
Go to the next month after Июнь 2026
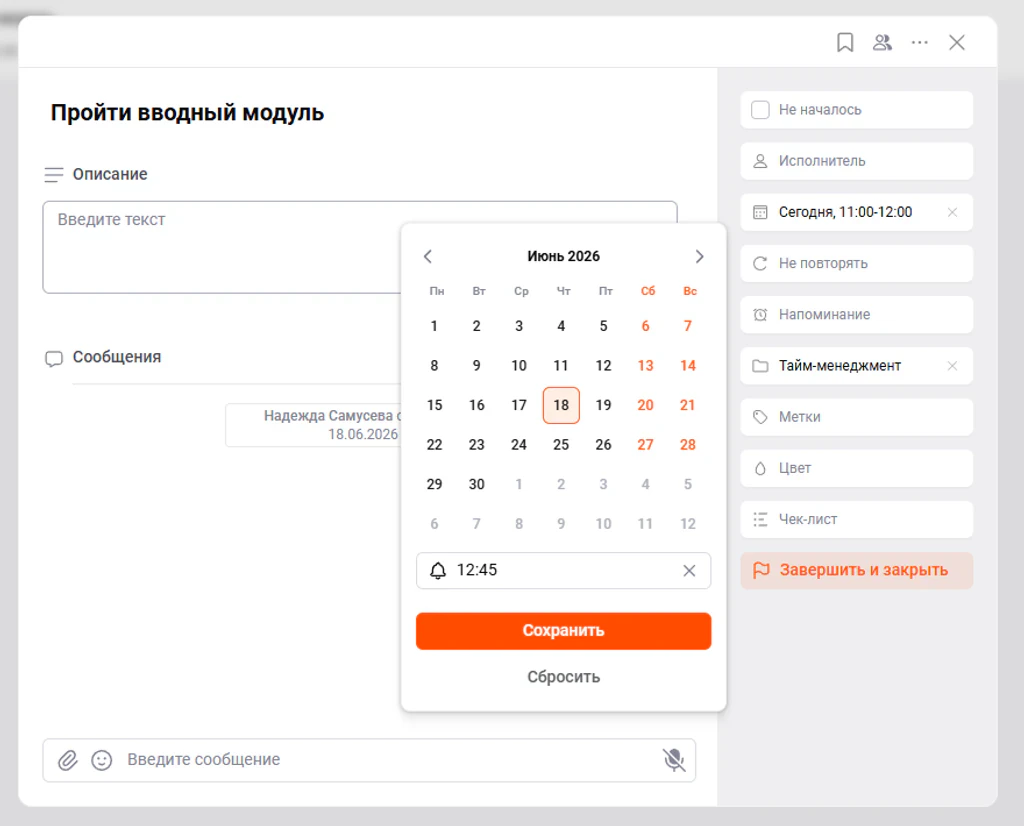click(x=699, y=257)
